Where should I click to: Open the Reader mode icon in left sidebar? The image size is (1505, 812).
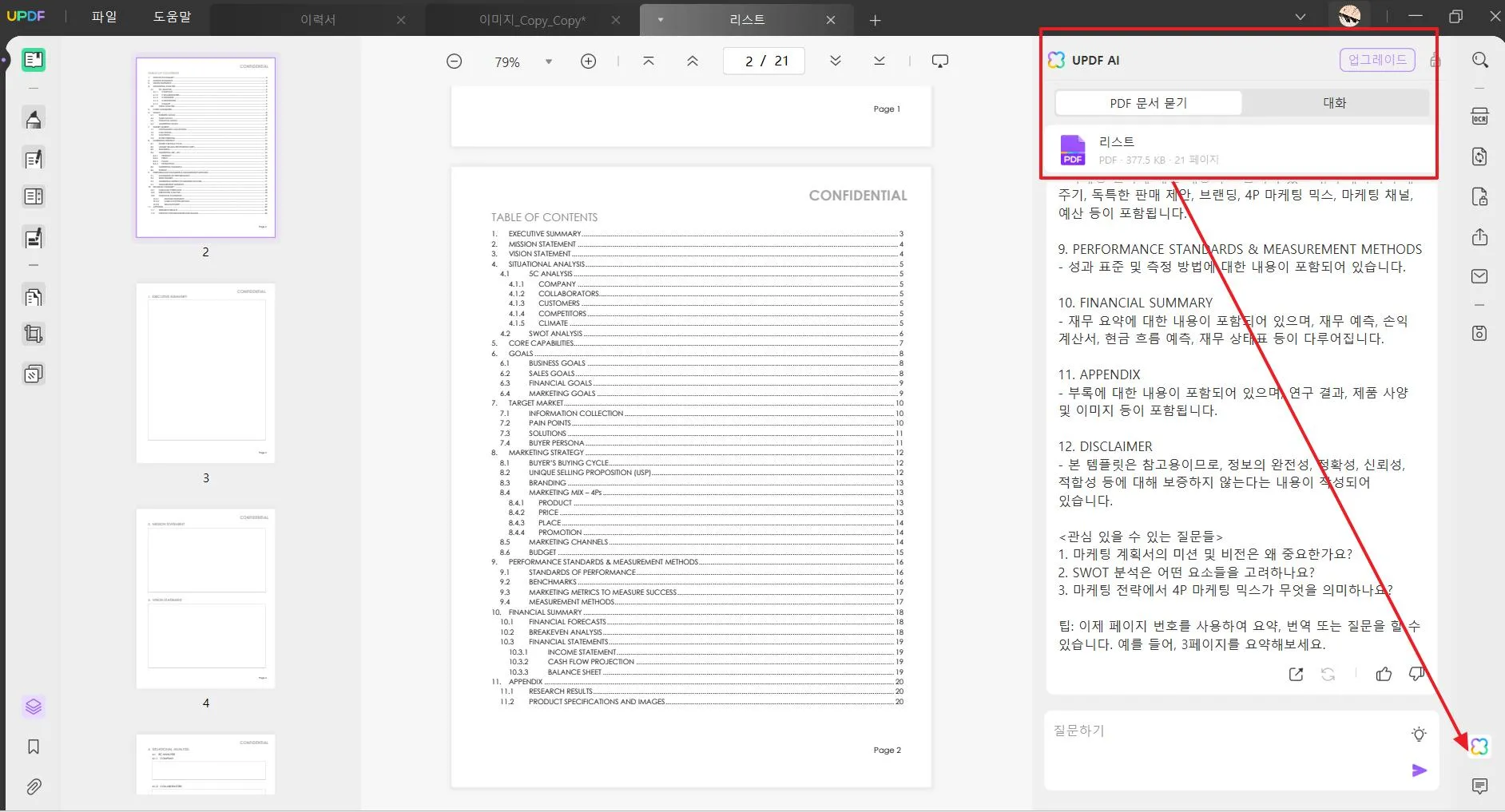click(34, 60)
